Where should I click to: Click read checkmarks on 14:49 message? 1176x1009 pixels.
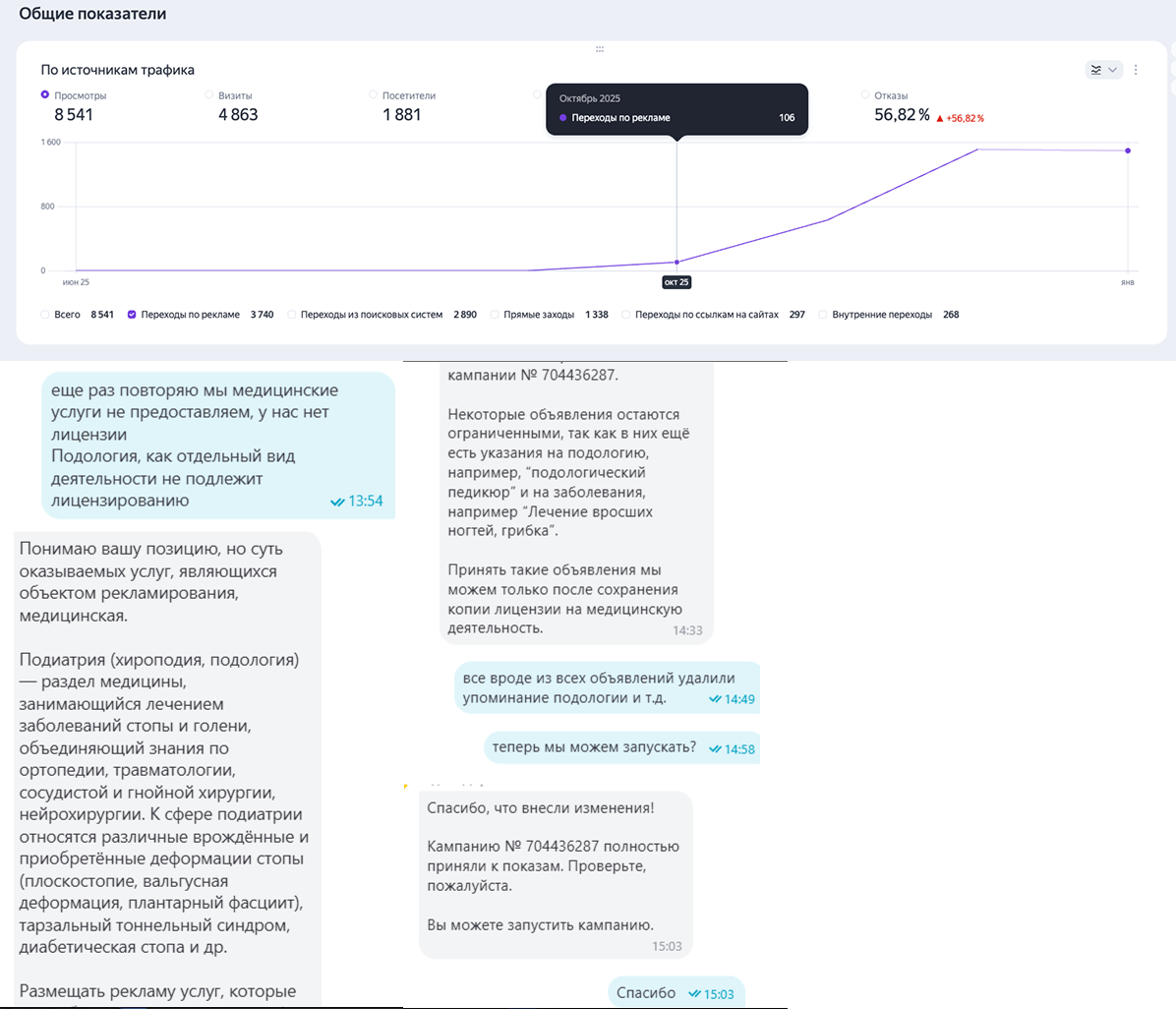715,698
